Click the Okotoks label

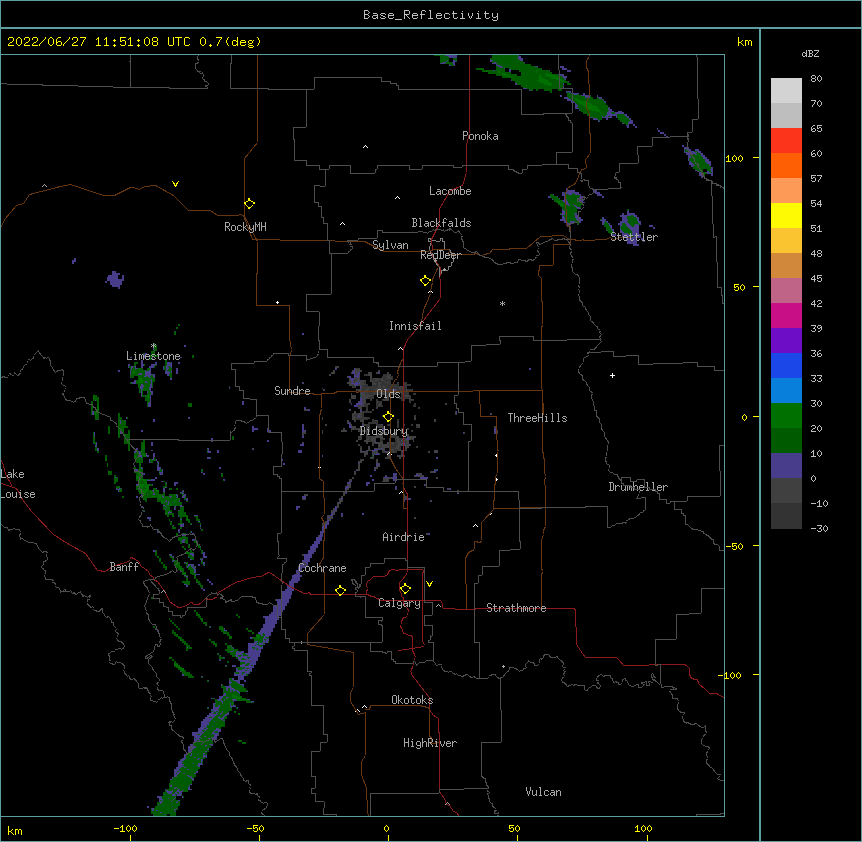point(412,700)
